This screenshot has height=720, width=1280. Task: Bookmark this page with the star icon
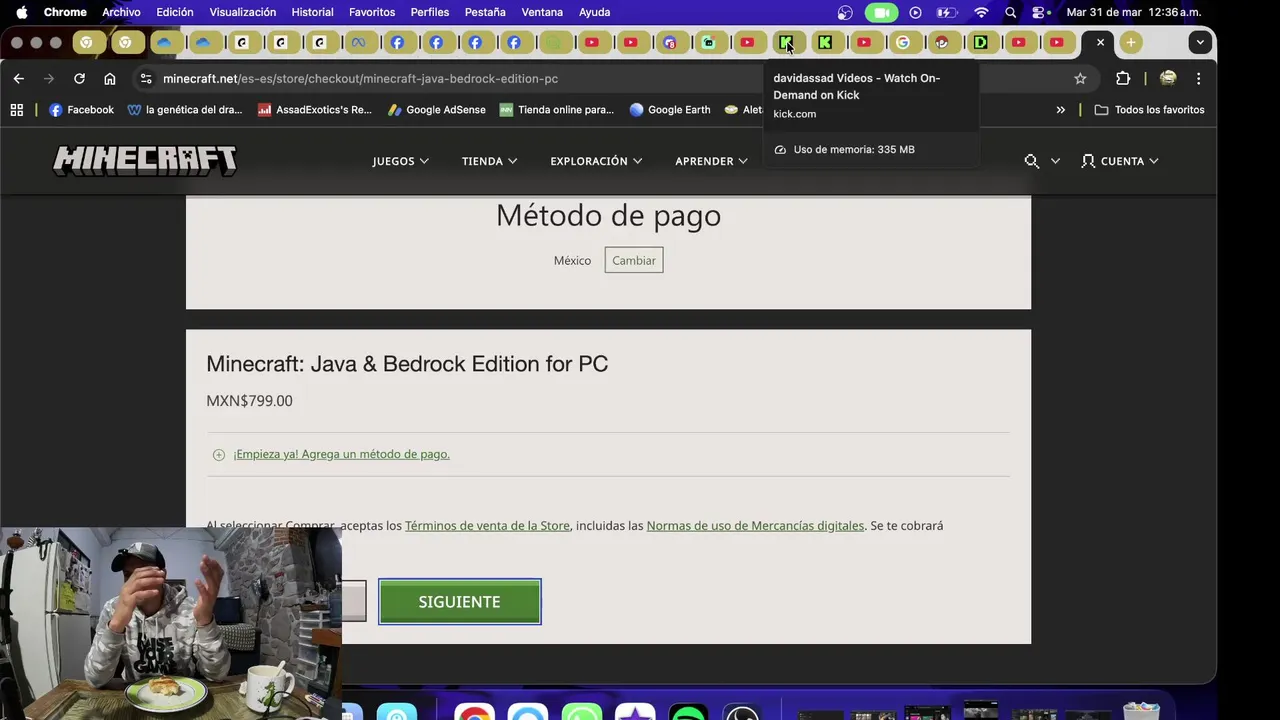(x=1080, y=78)
